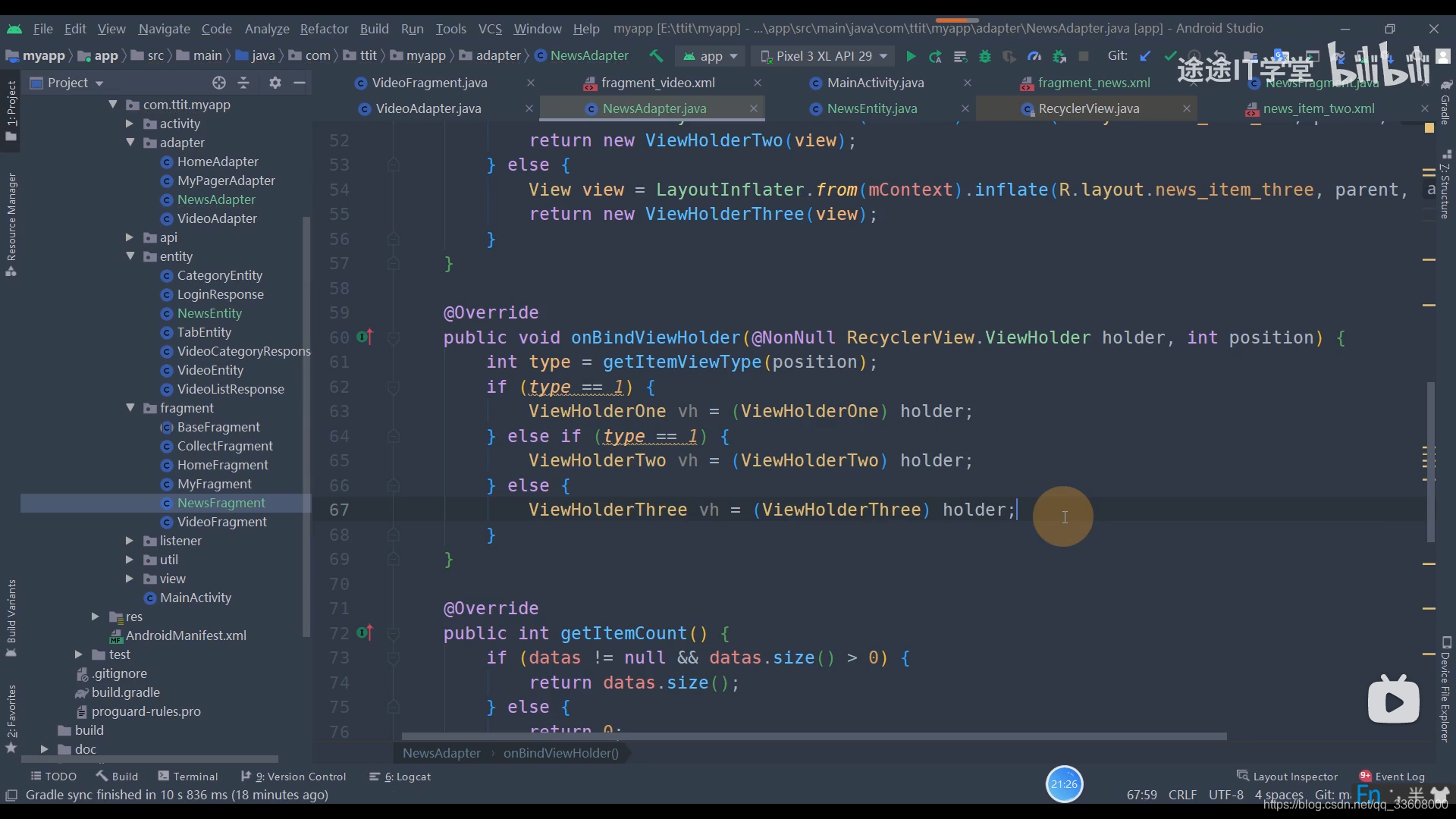The width and height of the screenshot is (1456, 819).
Task: Expand the api folder
Action: click(130, 237)
